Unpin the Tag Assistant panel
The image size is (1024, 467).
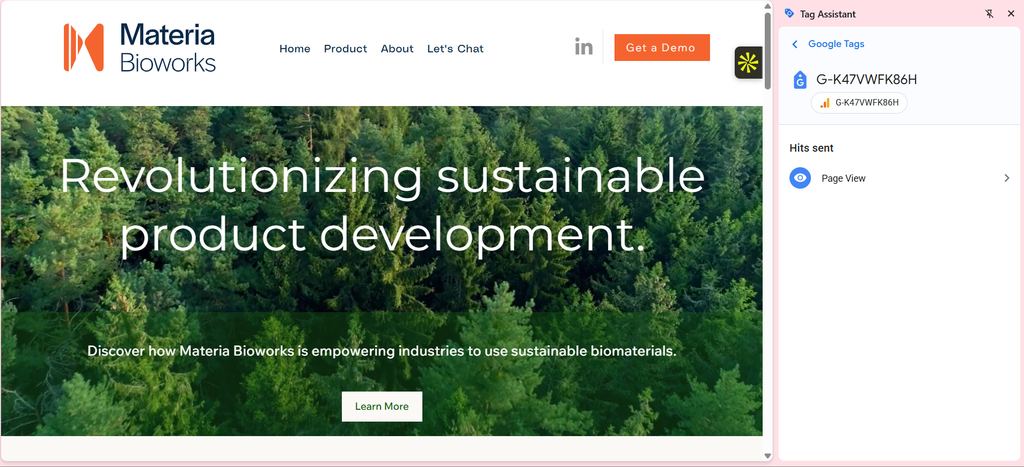989,14
